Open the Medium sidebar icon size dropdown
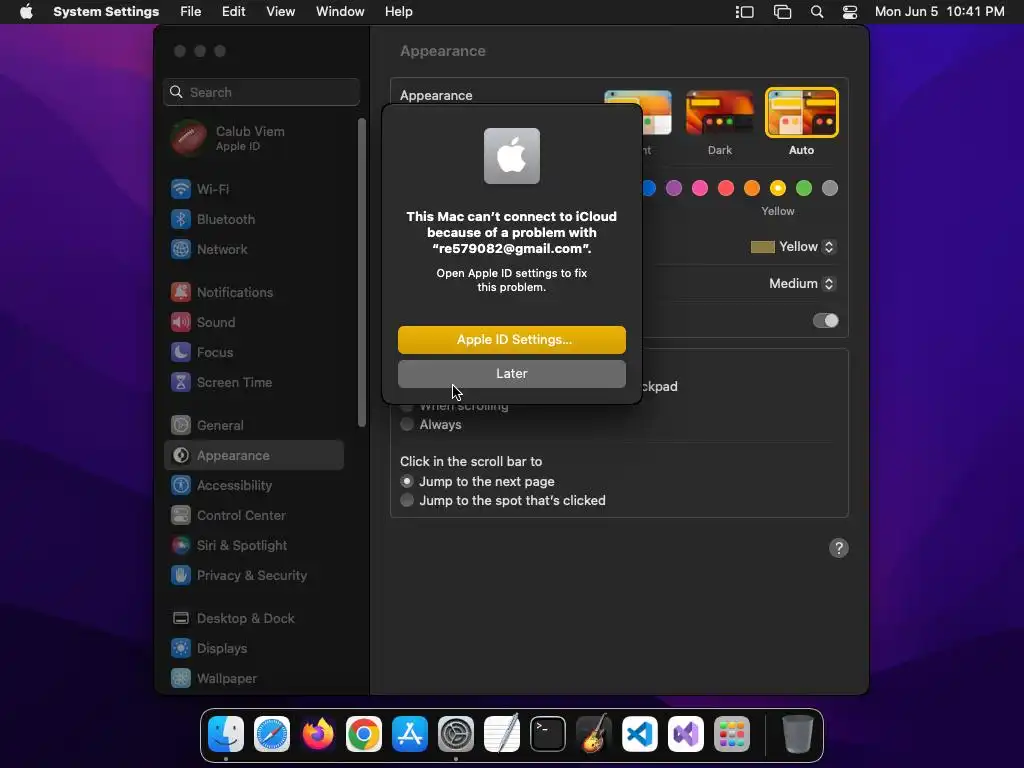Screen dimensions: 1024x768 pos(803,283)
